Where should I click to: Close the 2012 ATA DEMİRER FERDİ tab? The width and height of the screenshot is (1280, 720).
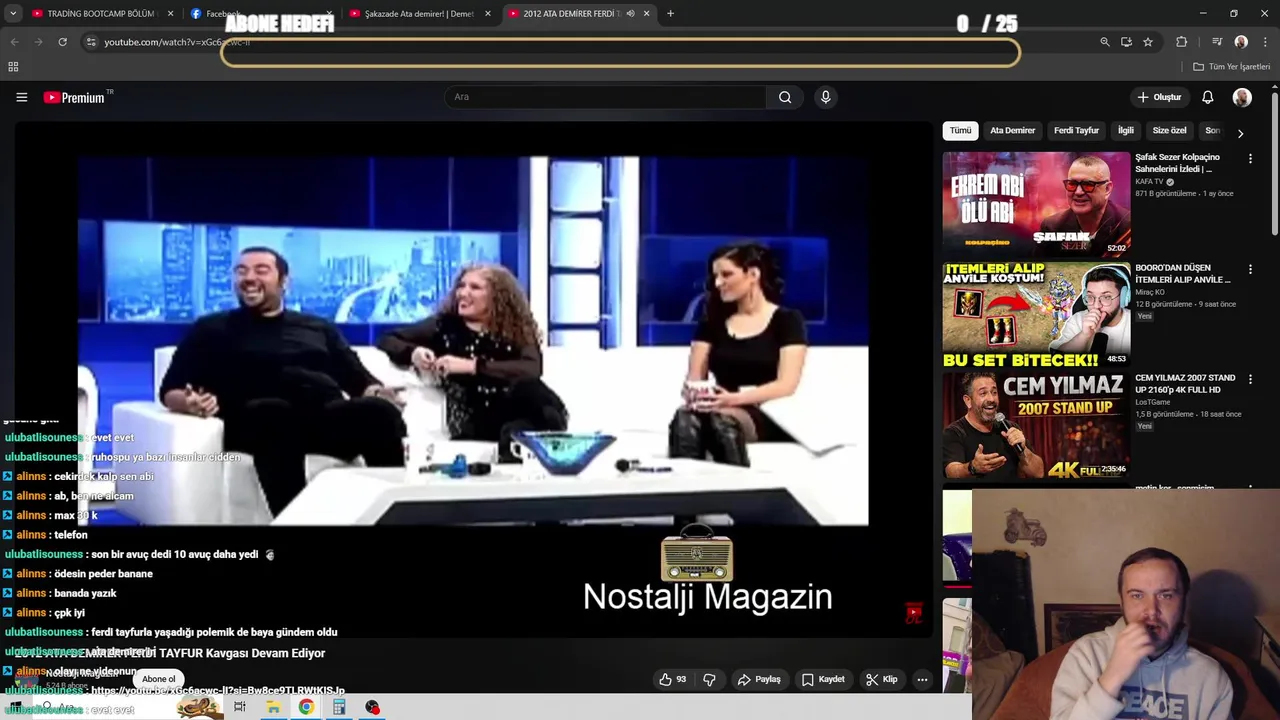[x=646, y=14]
